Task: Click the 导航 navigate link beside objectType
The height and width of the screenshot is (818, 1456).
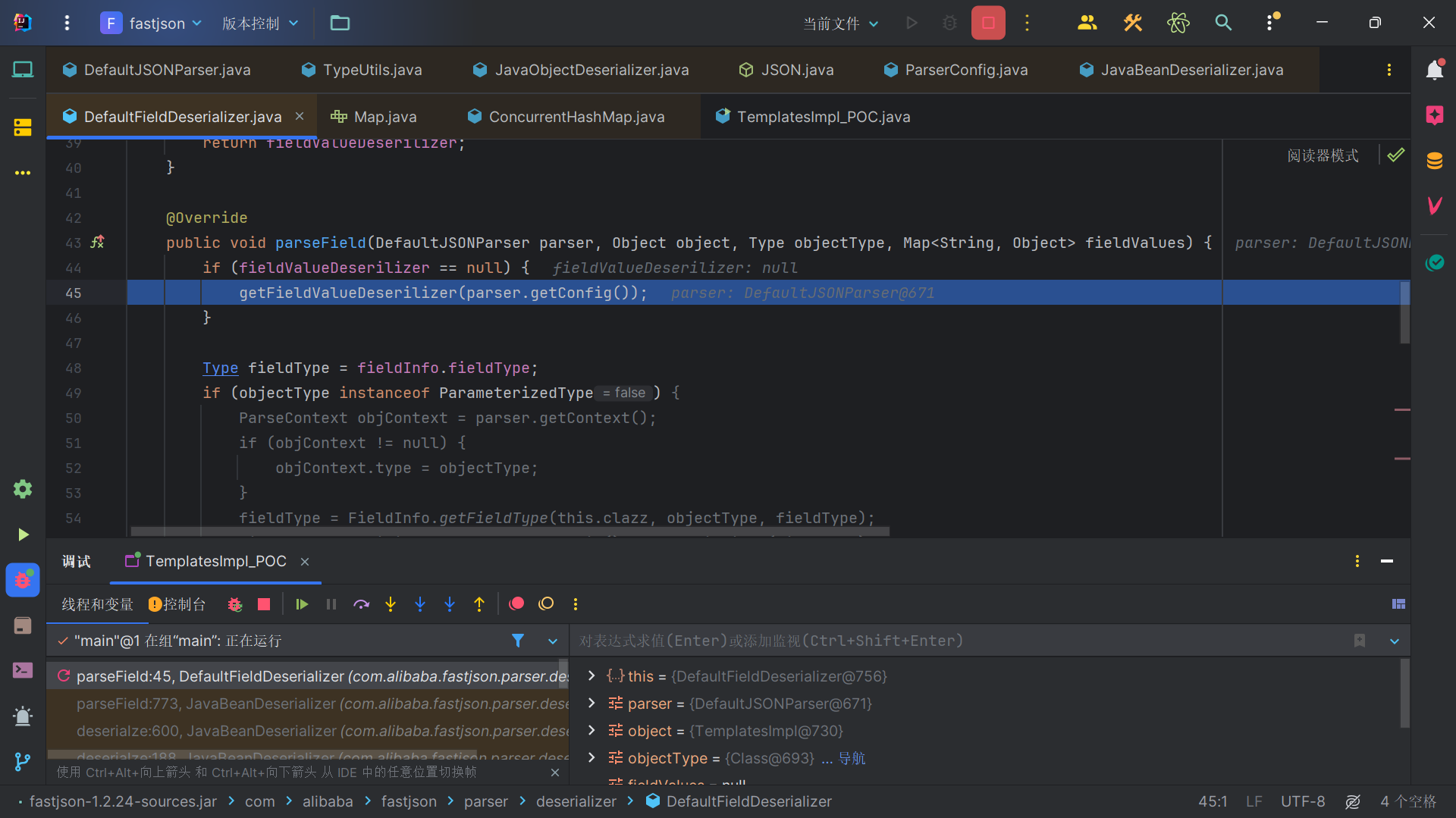Action: (852, 758)
